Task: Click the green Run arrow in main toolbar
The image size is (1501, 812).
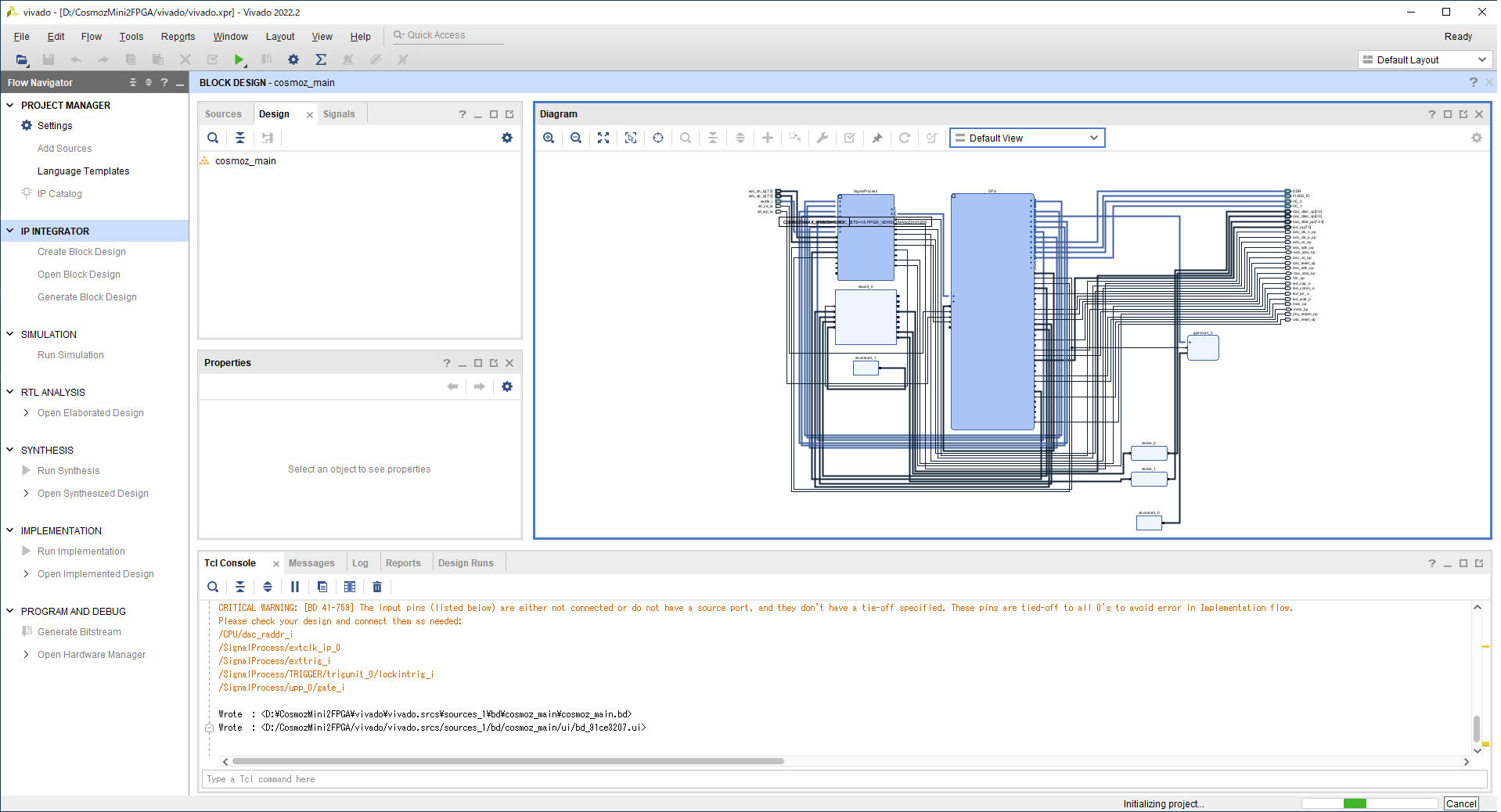Action: tap(239, 59)
